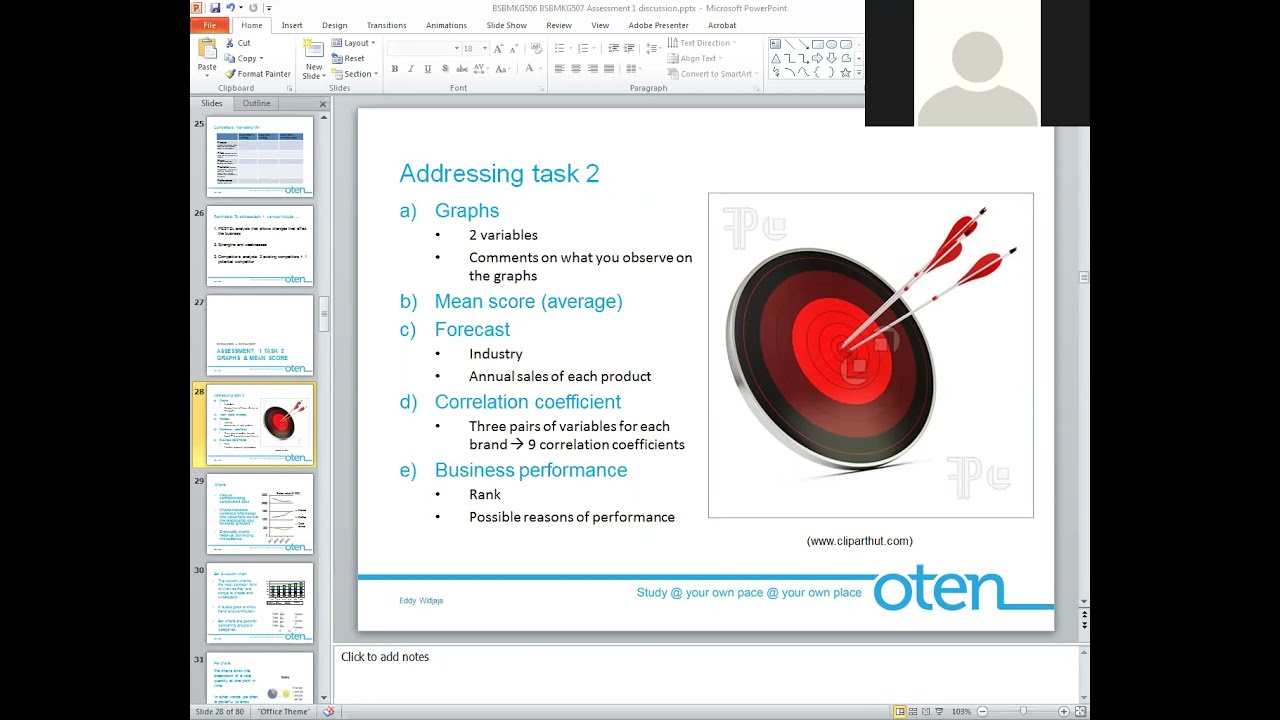Viewport: 1280px width, 720px height.
Task: Toggle Italic formatting
Action: (x=411, y=69)
